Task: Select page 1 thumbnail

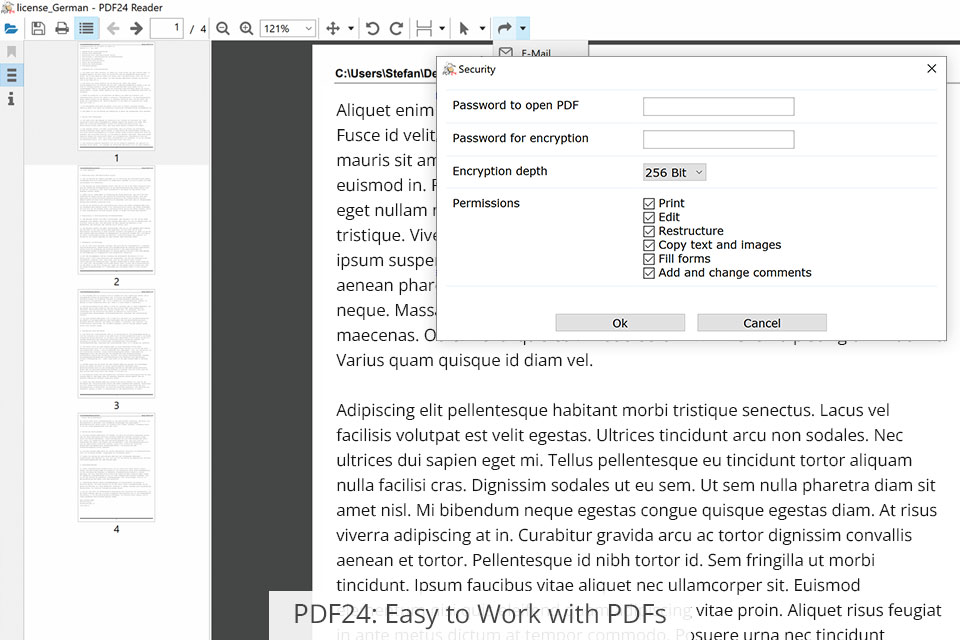Action: [116, 96]
